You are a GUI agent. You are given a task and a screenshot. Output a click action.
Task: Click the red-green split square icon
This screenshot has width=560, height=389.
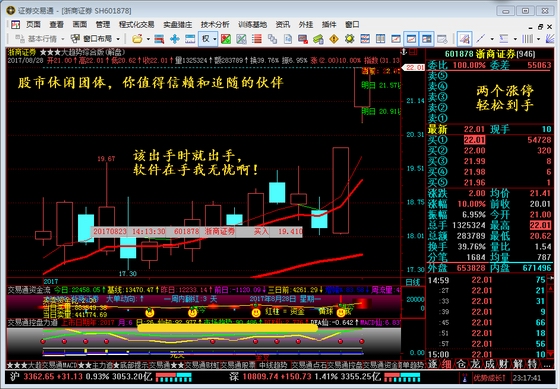[x=226, y=39]
